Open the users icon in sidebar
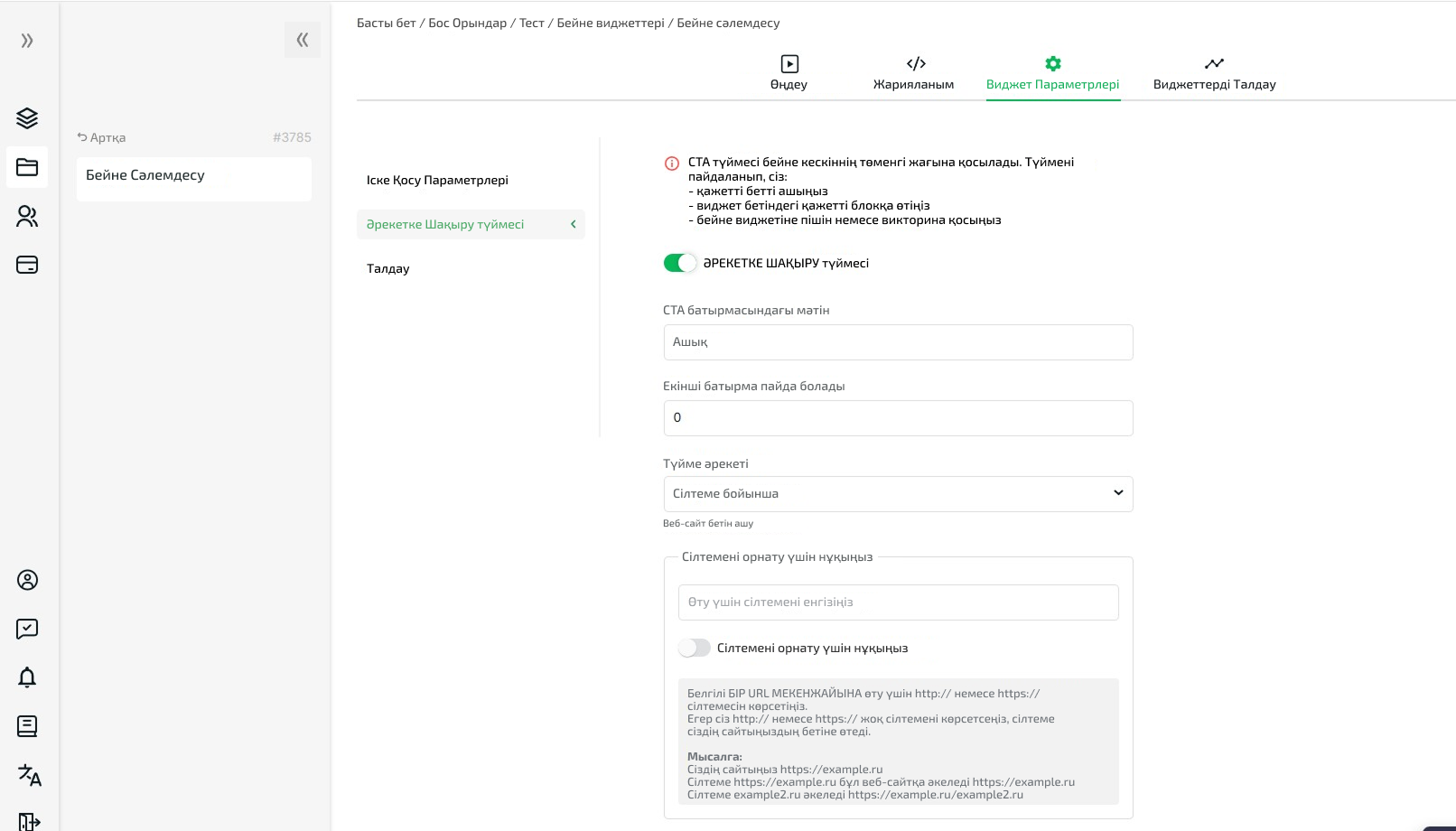Image resolution: width=1456 pixels, height=831 pixels. click(x=27, y=216)
